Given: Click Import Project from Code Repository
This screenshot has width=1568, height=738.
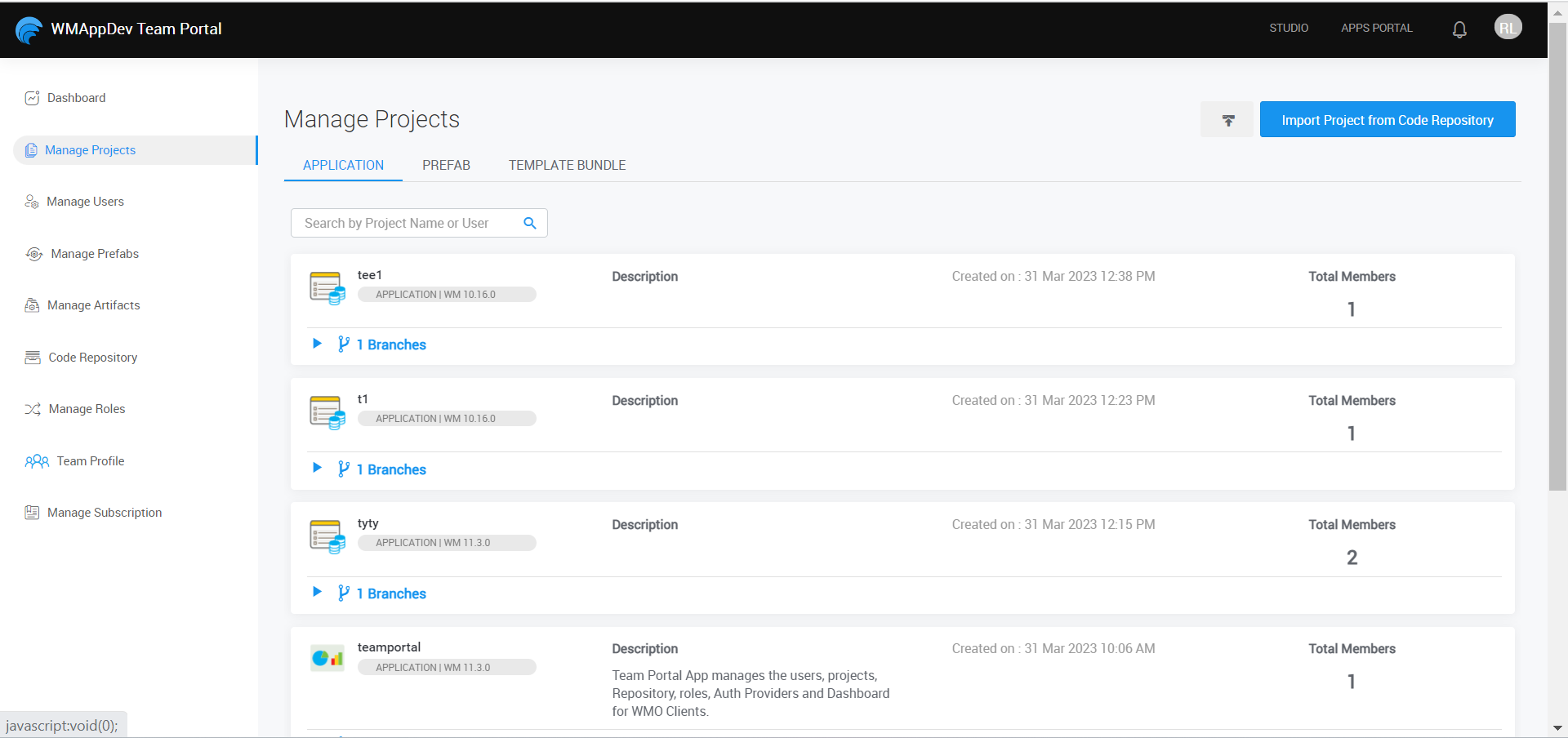Looking at the screenshot, I should pos(1388,119).
